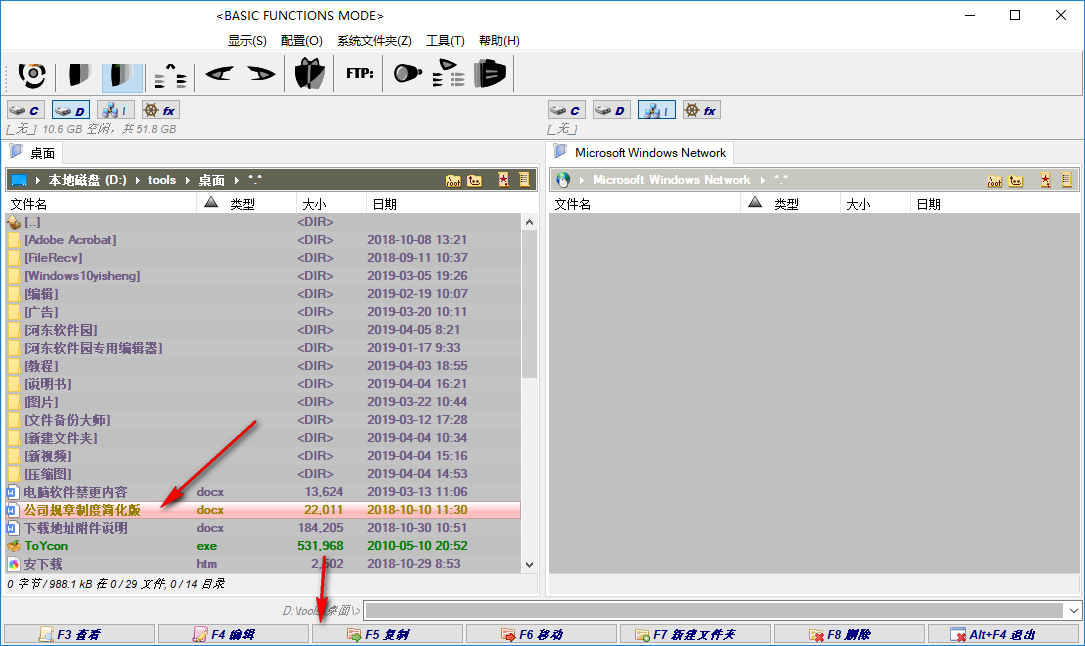Click the F5 复制 button
Image resolution: width=1085 pixels, height=646 pixels.
388,634
